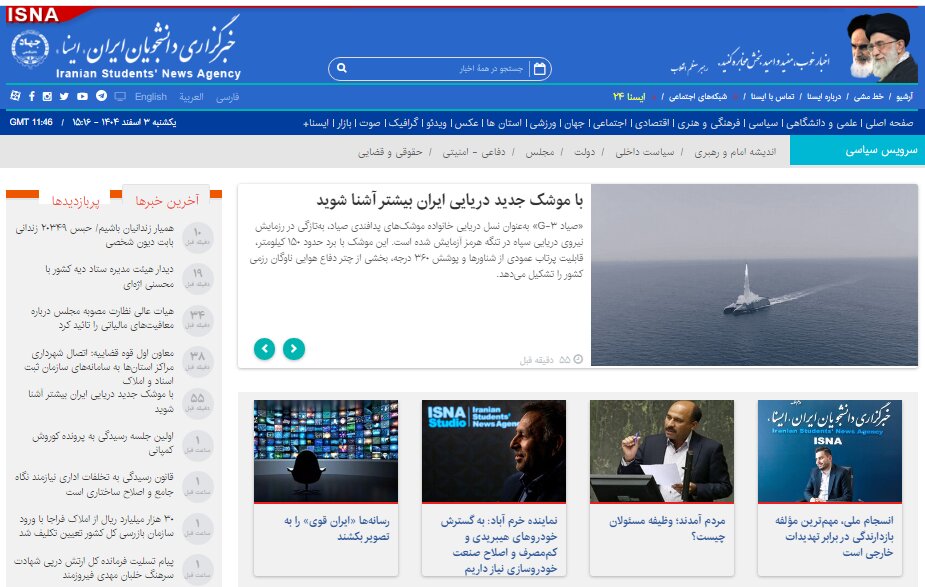The width and height of the screenshot is (925, 587).
Task: Open the missile ship headline image
Action: [754, 276]
